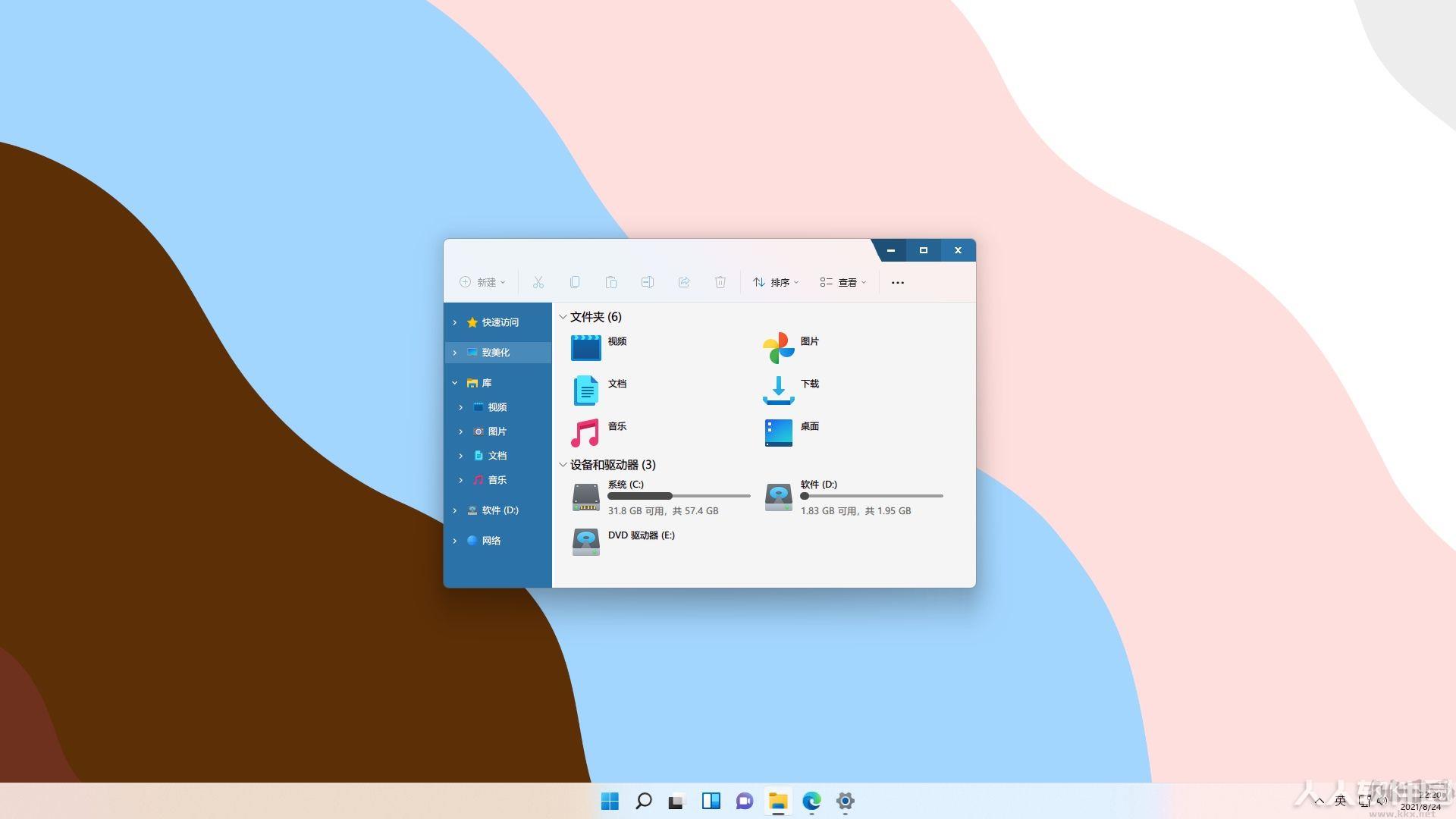The image size is (1456, 819).
Task: Select the 文档 document folder icon
Action: coord(586,391)
